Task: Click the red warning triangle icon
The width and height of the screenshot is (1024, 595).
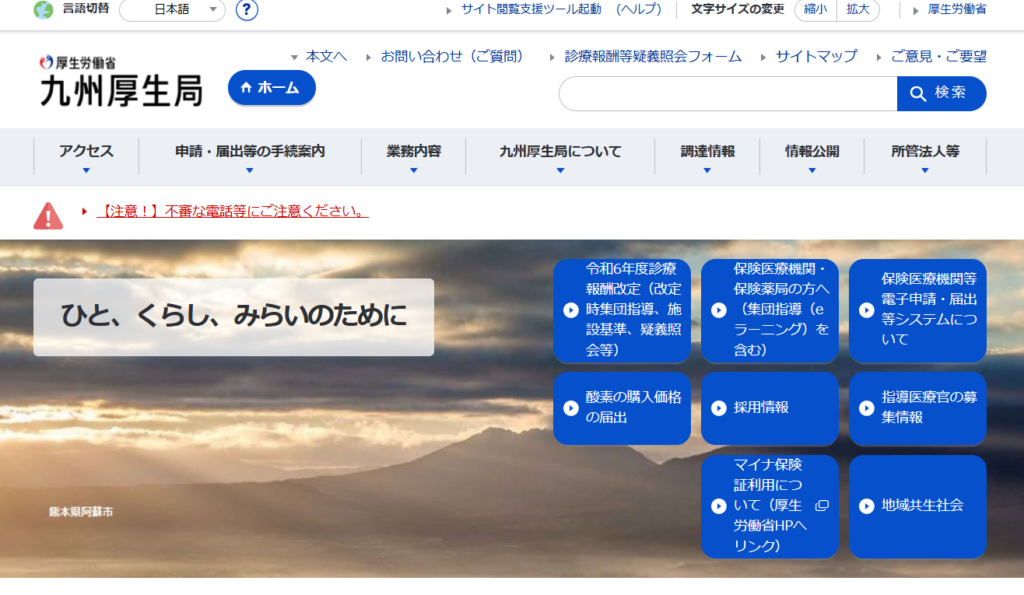Action: click(x=48, y=216)
